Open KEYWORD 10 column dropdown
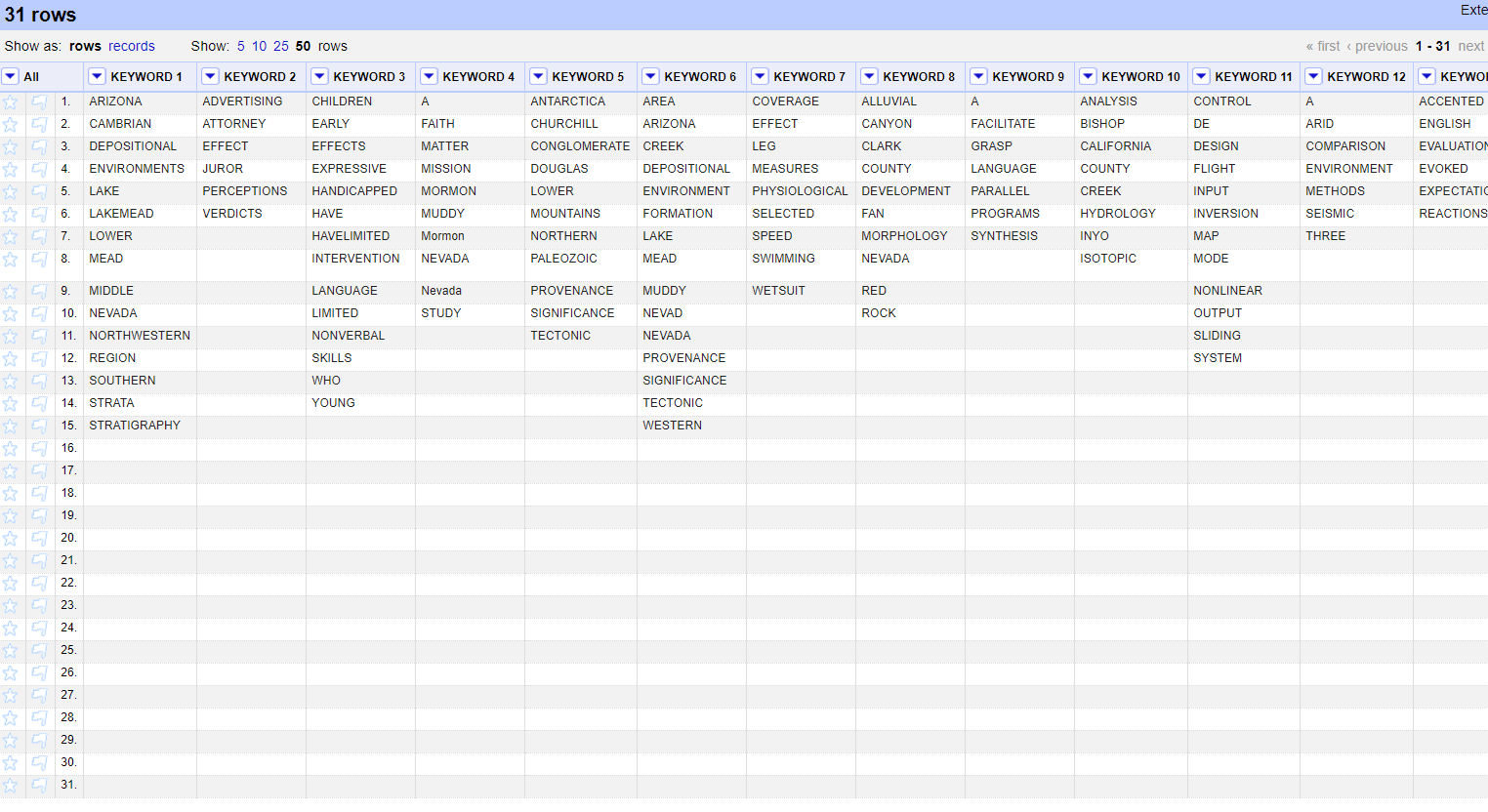Screen dimensions: 1488x812 [1088, 76]
